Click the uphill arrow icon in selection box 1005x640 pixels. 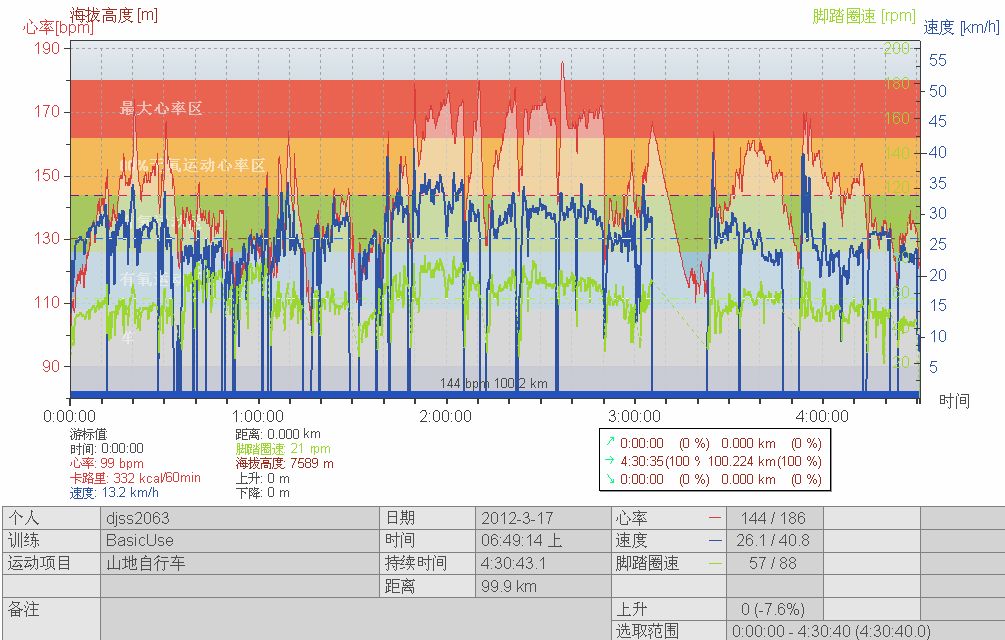[610, 441]
